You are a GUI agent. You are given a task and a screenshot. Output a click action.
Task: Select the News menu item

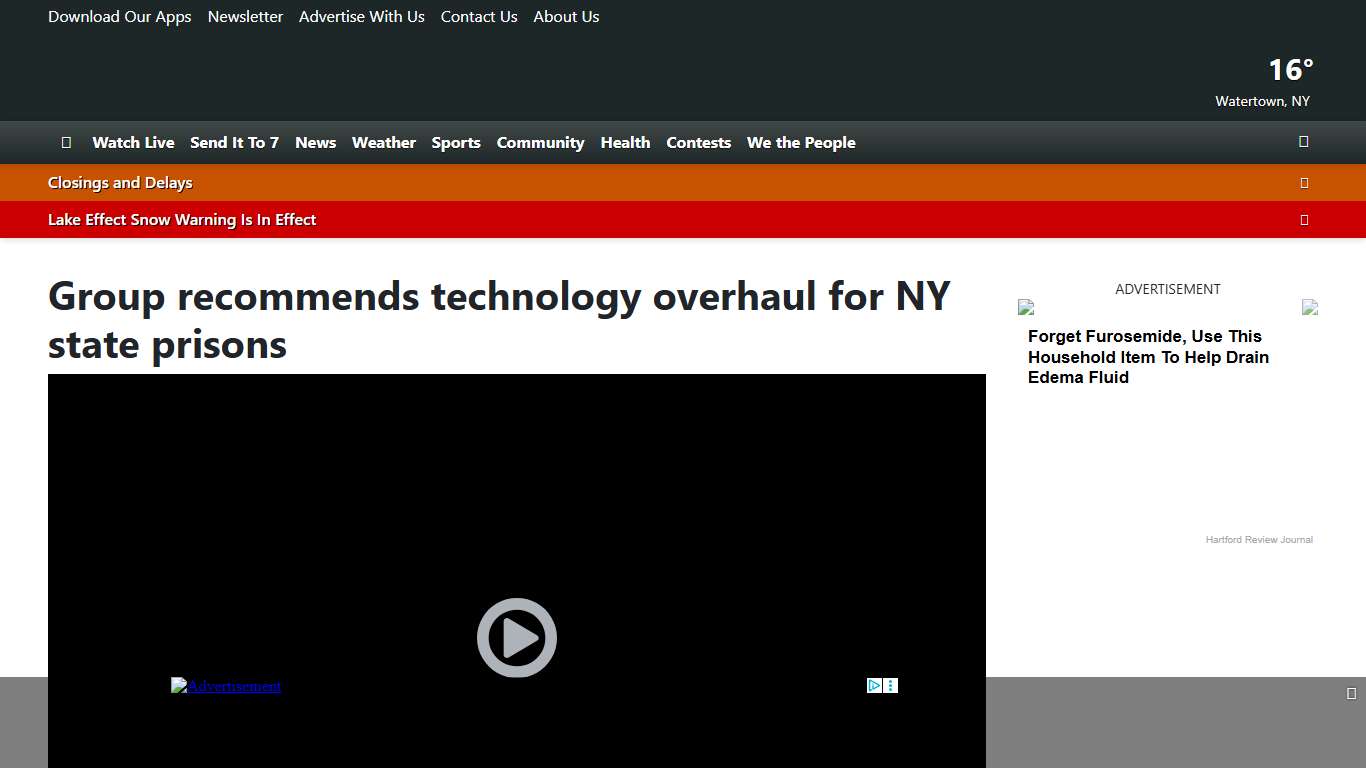tap(315, 142)
